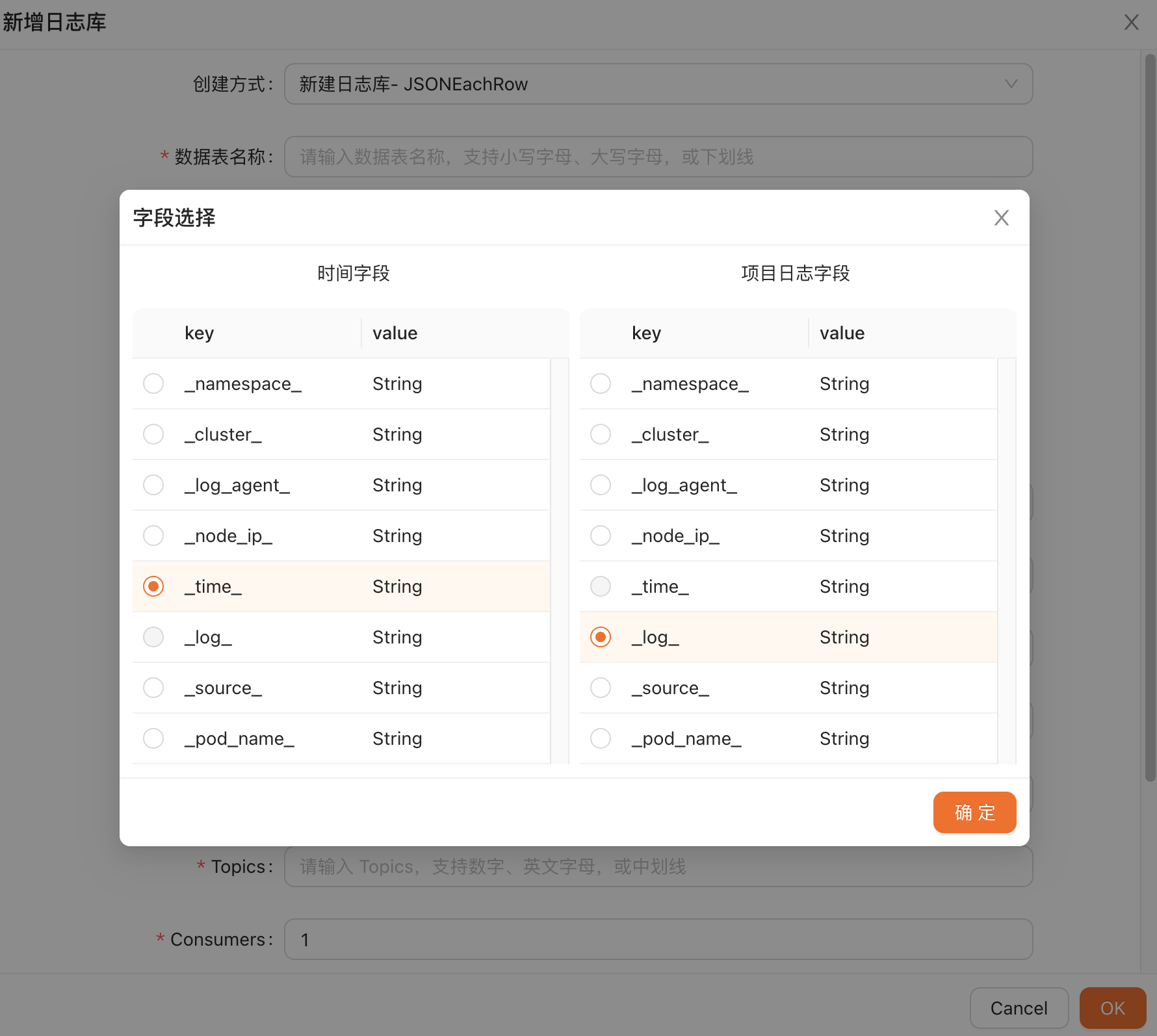Click String value of _cluster_ in project log table
Image resolution: width=1157 pixels, height=1036 pixels.
[844, 434]
